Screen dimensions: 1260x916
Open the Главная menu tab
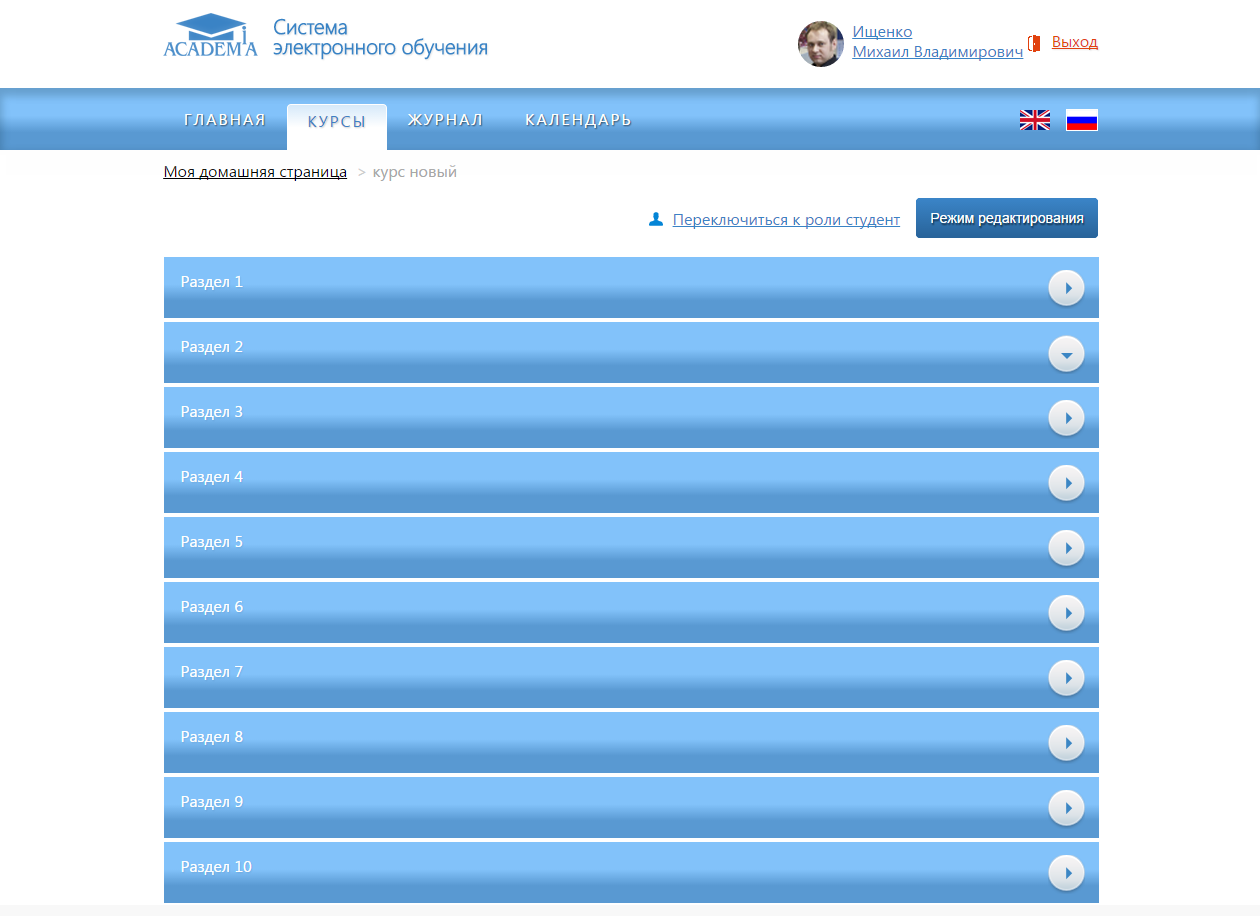coord(225,120)
